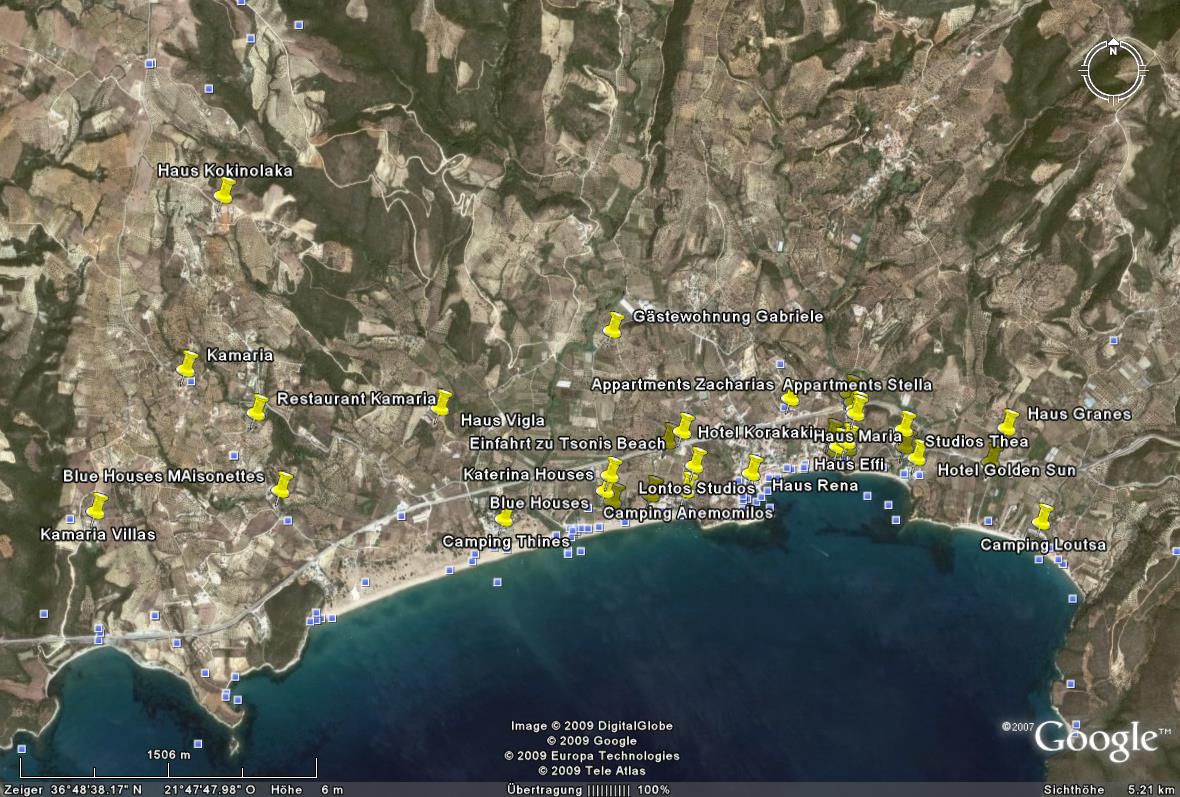Click the Kamaria Villas yellow pushpin
The image size is (1180, 797).
97,506
